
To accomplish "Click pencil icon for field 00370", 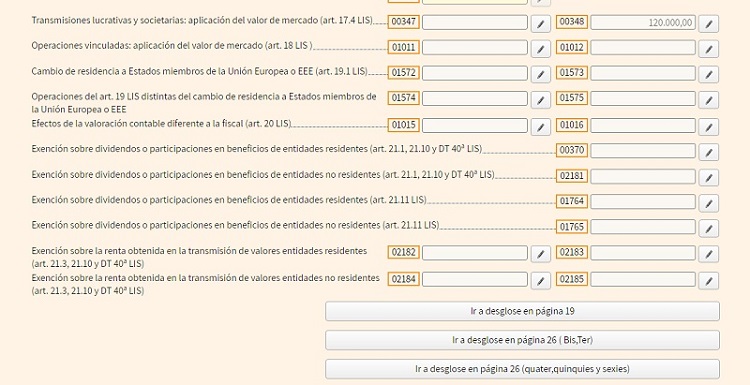I will 708,152.
